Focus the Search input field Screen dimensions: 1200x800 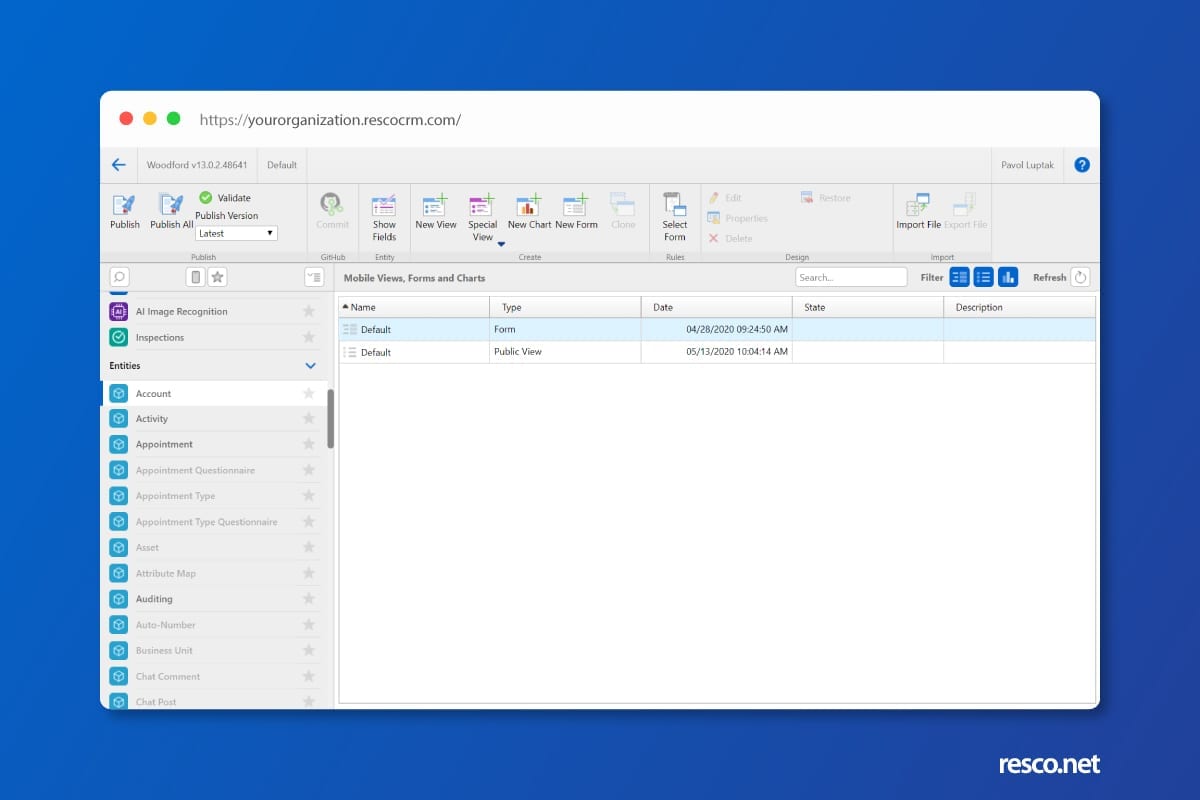[851, 277]
